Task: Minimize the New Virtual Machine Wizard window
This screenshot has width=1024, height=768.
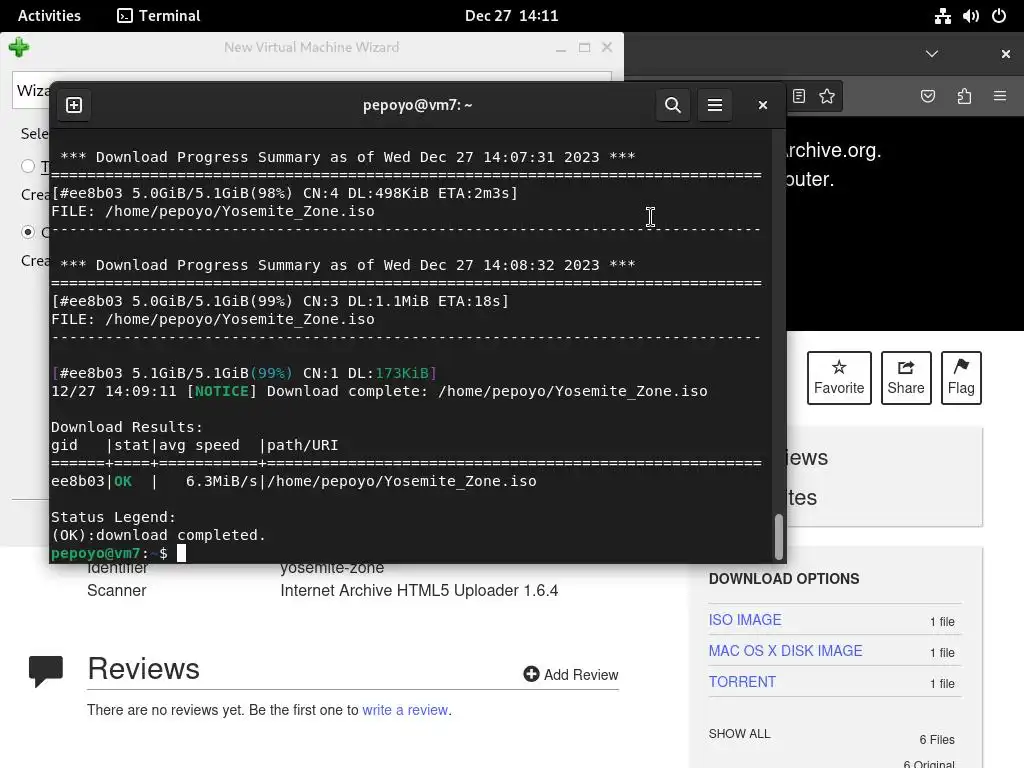Action: coord(561,48)
